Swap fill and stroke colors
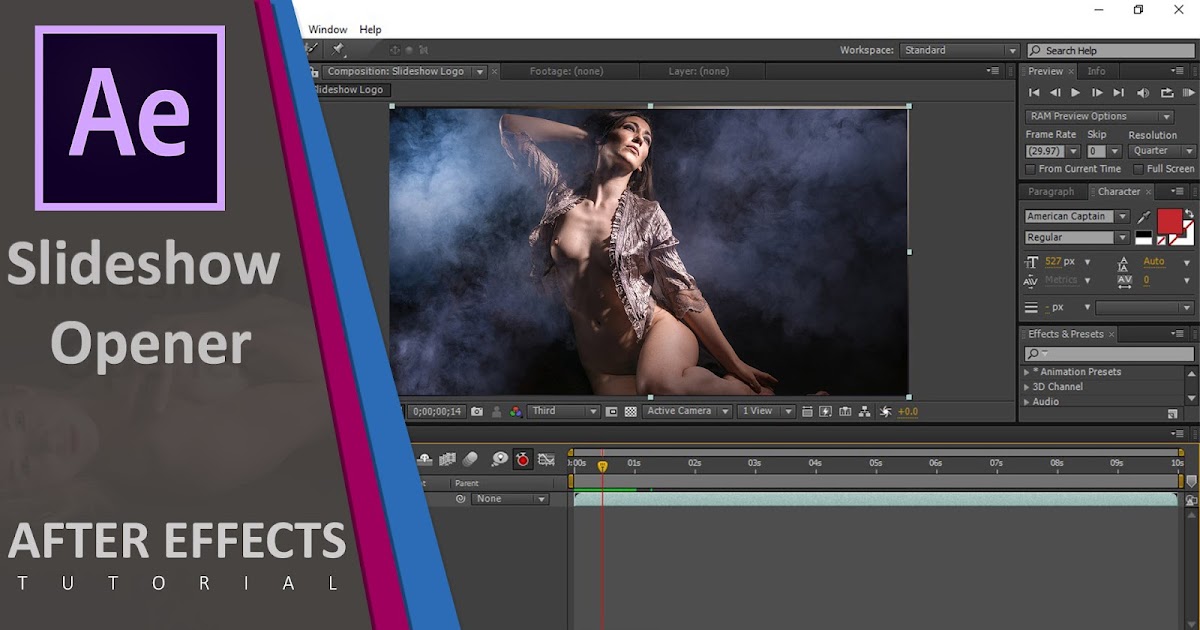This screenshot has height=630, width=1200. (x=1188, y=213)
